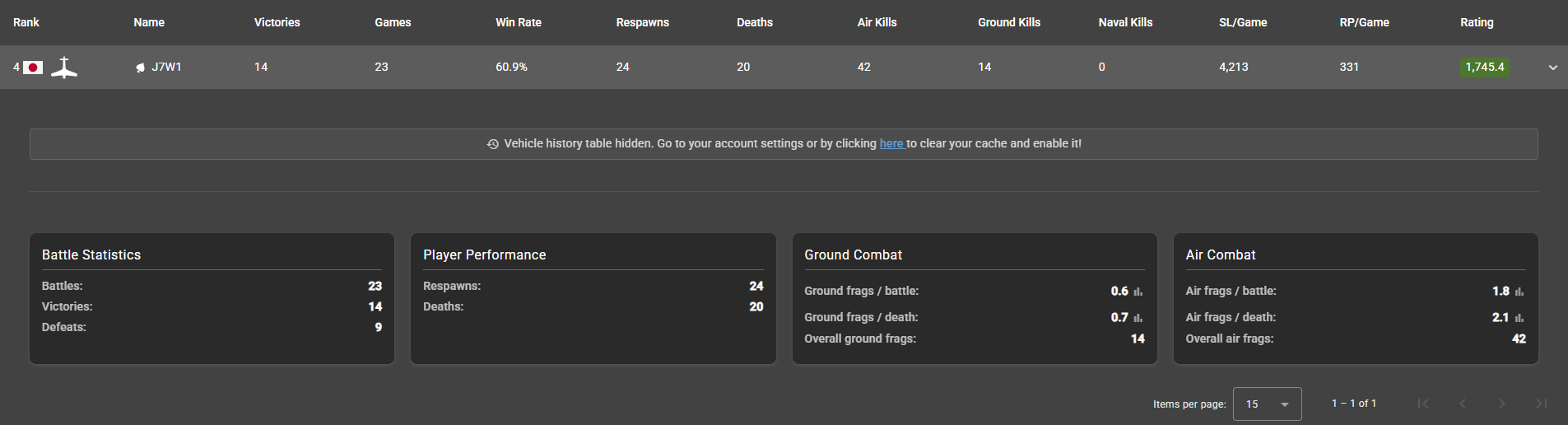Image resolution: width=1568 pixels, height=425 pixels.
Task: Sort the table by Win Rate column
Action: click(518, 22)
